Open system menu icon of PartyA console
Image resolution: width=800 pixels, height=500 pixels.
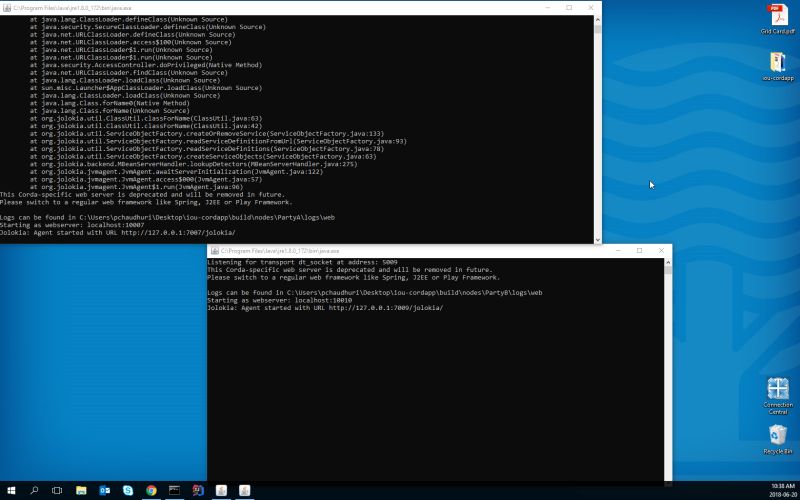7,8
